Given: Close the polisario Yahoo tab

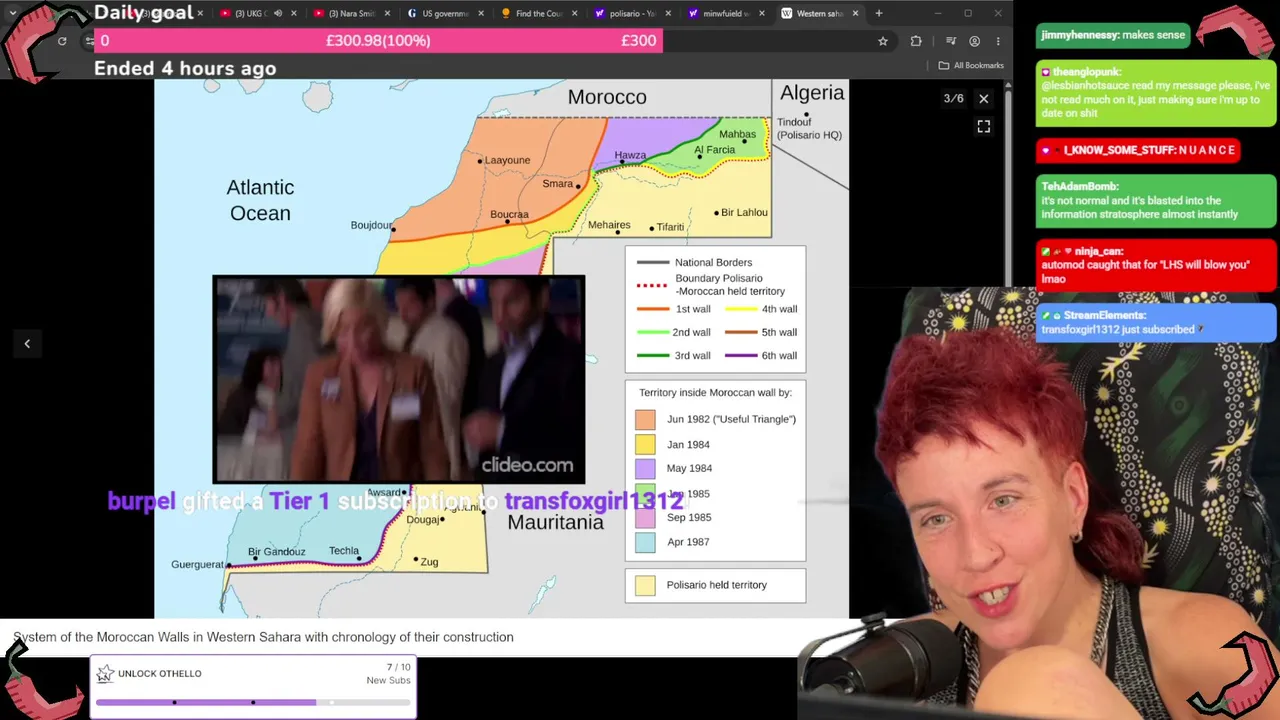Looking at the screenshot, I should pos(670,13).
